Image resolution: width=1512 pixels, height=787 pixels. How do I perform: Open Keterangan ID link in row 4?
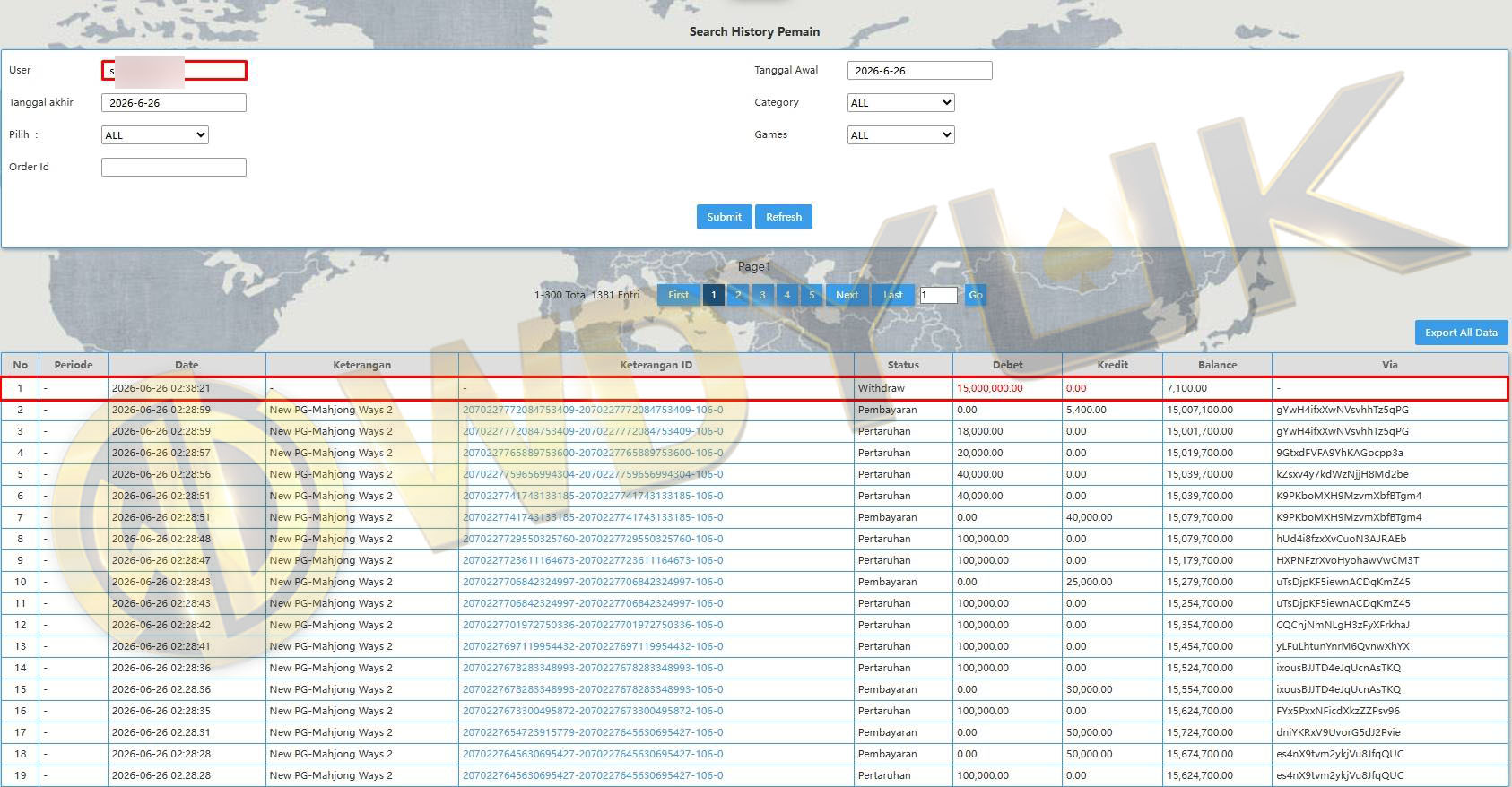[x=593, y=453]
